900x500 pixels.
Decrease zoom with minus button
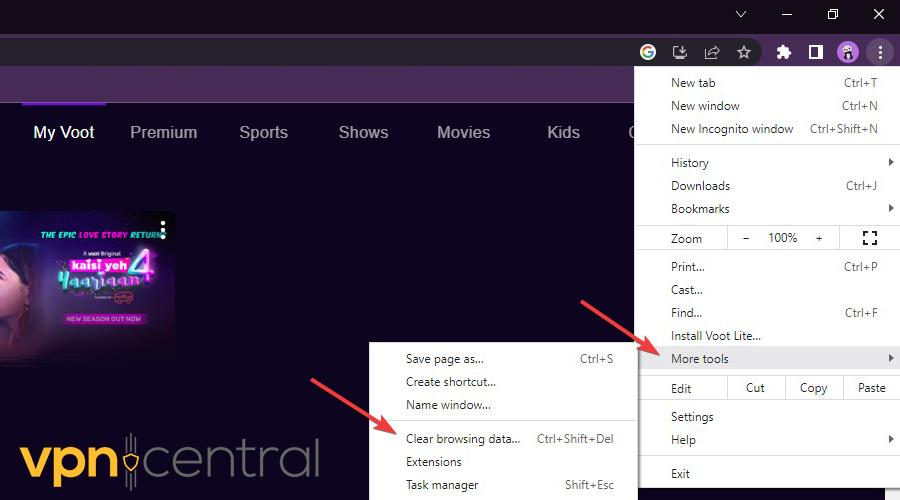click(746, 238)
